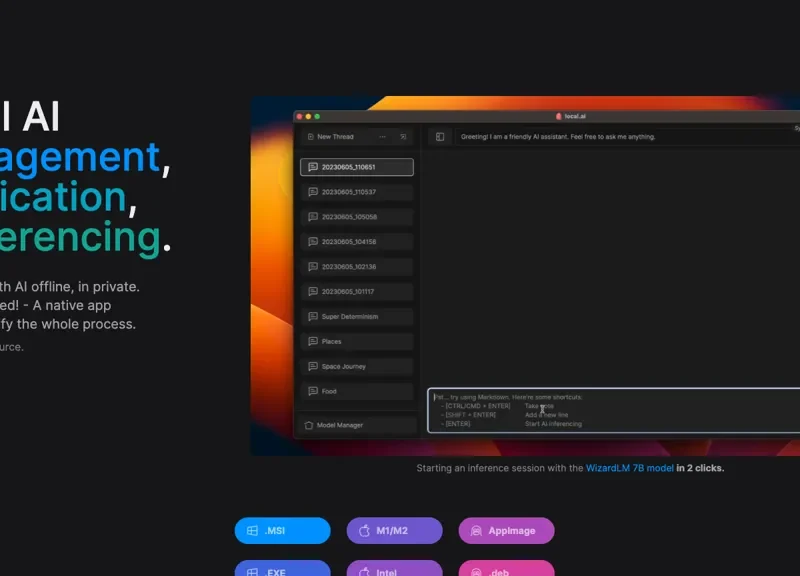
Task: Click chat icon of thread 20230605_105058
Action: [313, 217]
